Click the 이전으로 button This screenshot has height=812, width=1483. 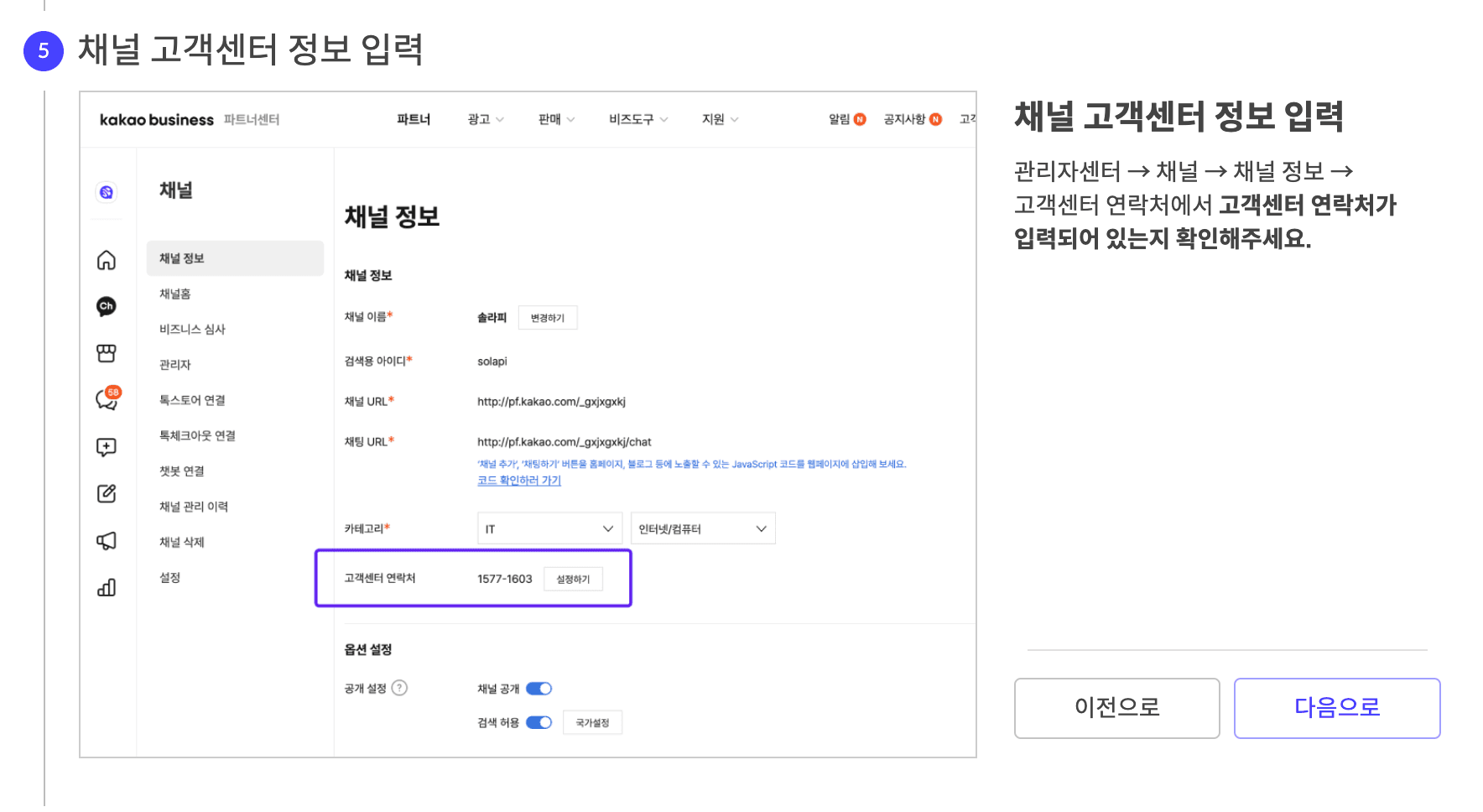click(x=1116, y=708)
